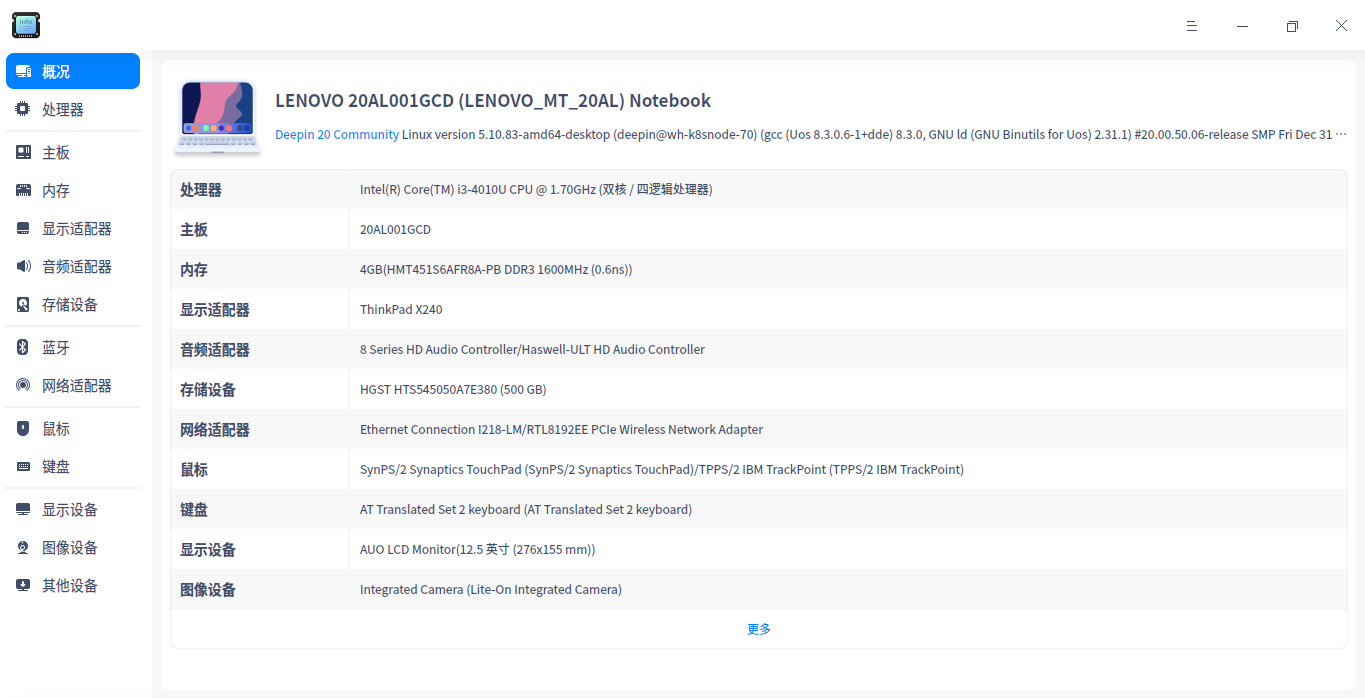1365x698 pixels.
Task: Click the 处理器 chip icon in sidebar
Action: coord(23,109)
